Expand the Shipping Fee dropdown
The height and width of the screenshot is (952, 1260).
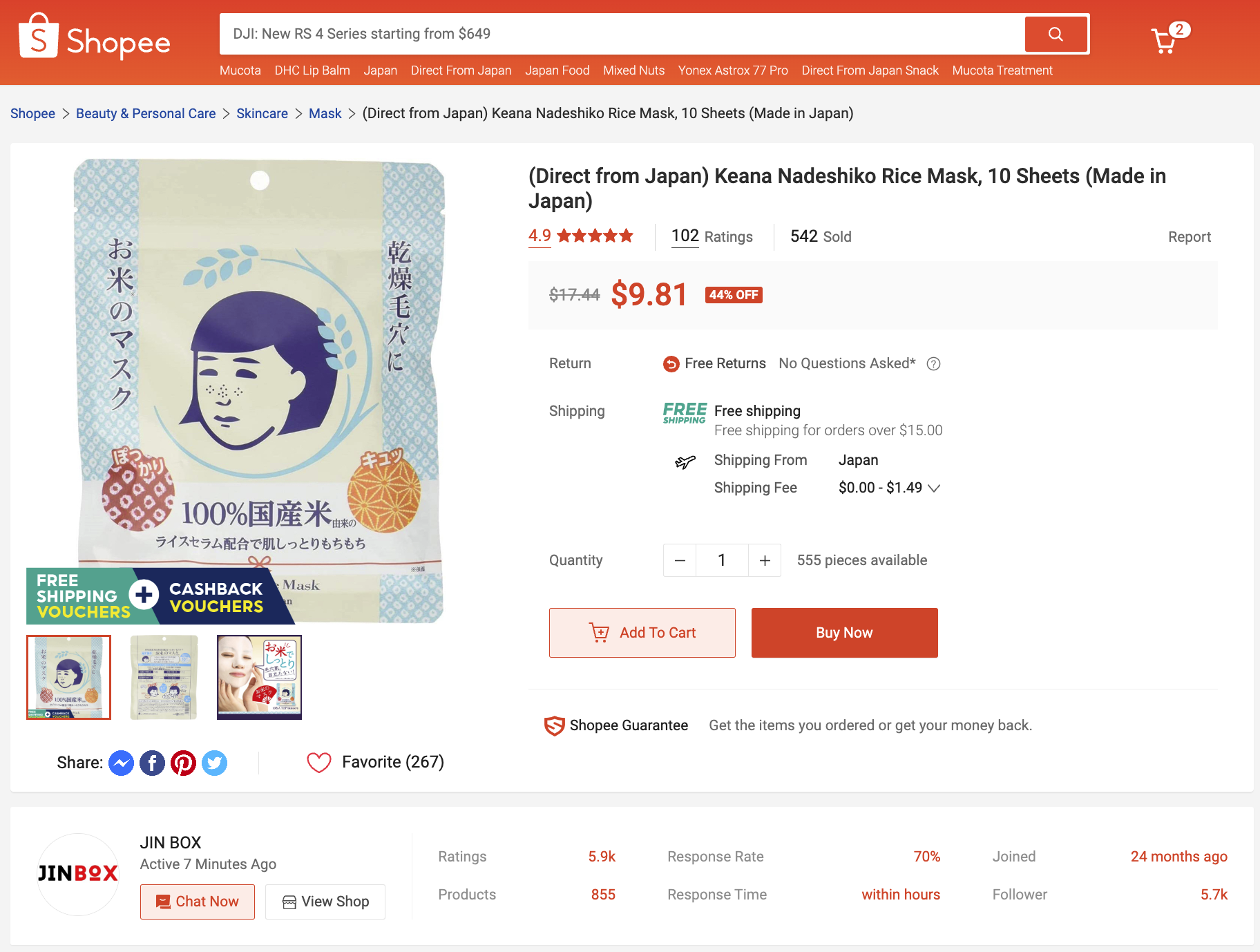934,488
